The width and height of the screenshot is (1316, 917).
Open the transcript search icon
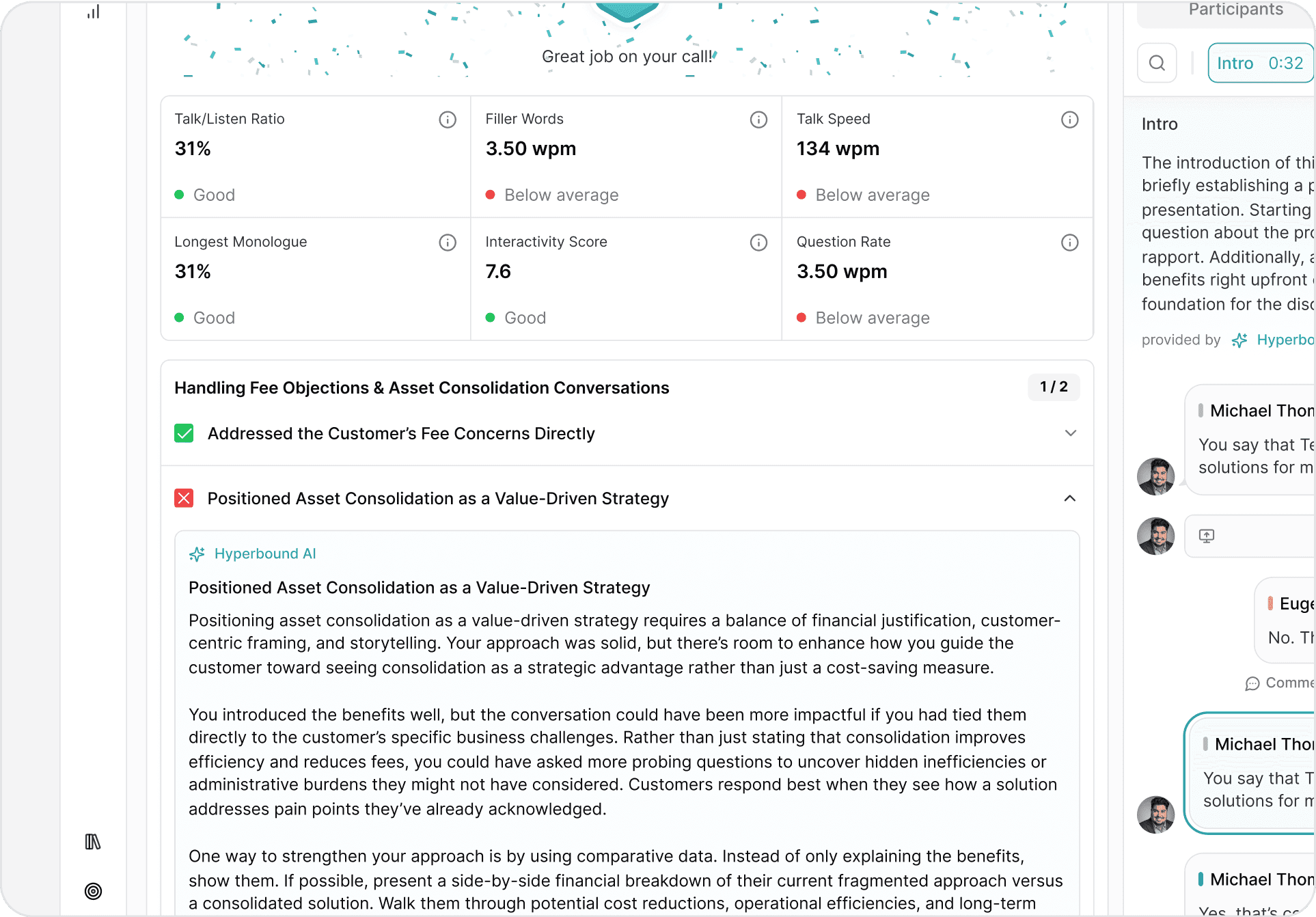[x=1157, y=63]
